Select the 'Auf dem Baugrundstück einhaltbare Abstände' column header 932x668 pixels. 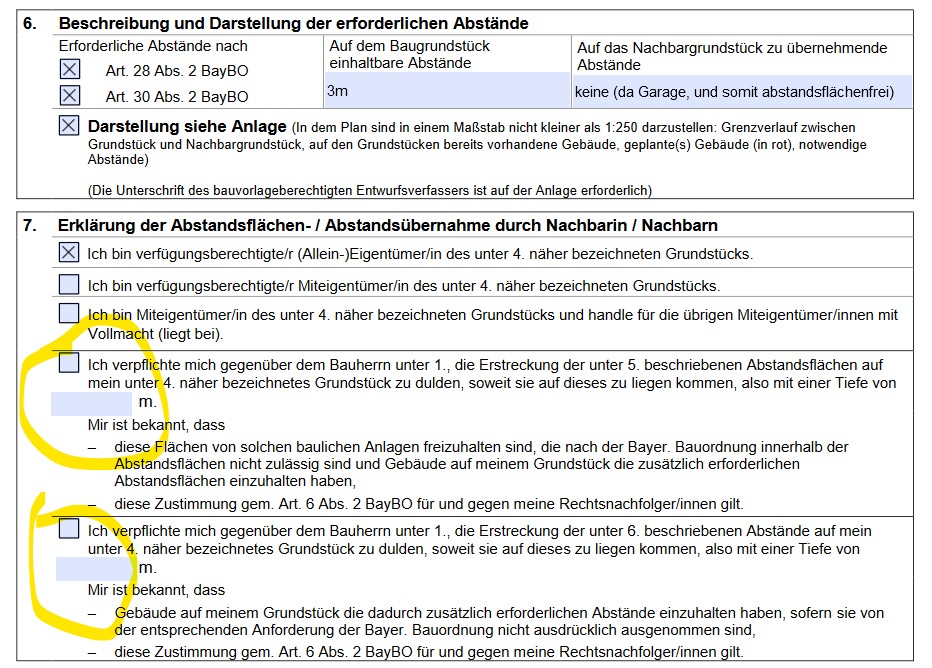410,54
